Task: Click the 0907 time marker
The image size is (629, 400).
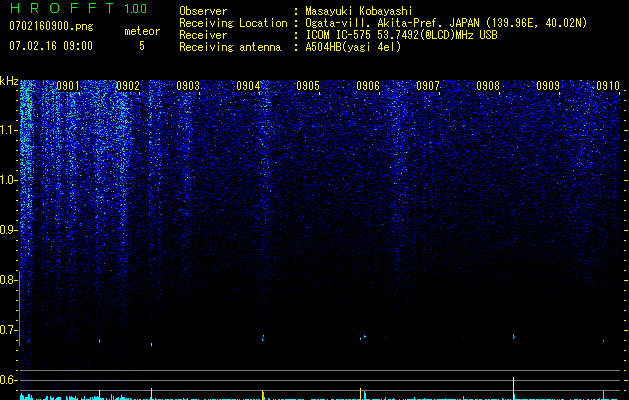Action: point(428,86)
